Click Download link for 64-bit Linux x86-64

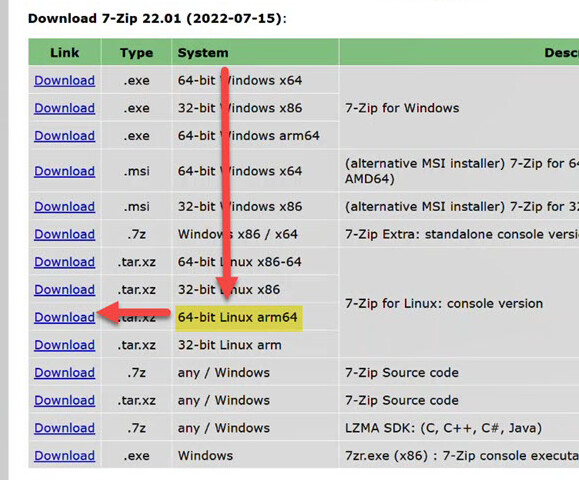click(x=65, y=262)
